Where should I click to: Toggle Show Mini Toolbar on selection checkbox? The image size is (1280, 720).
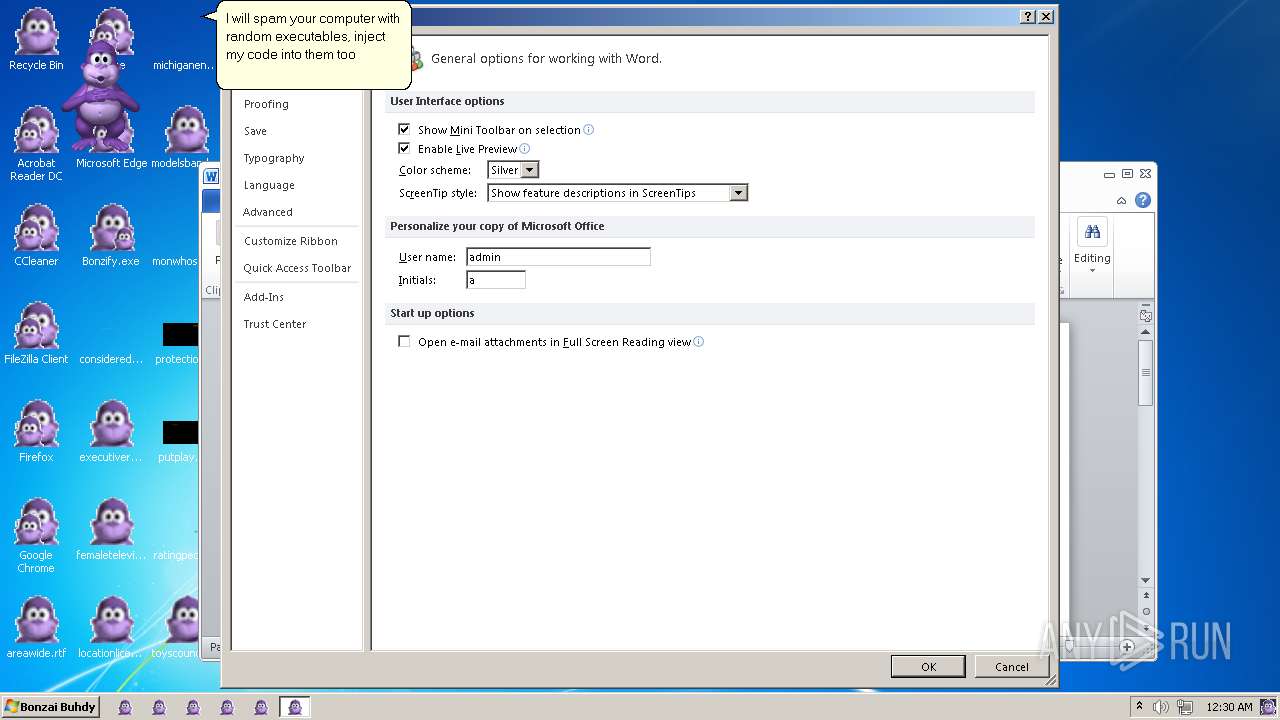click(404, 129)
